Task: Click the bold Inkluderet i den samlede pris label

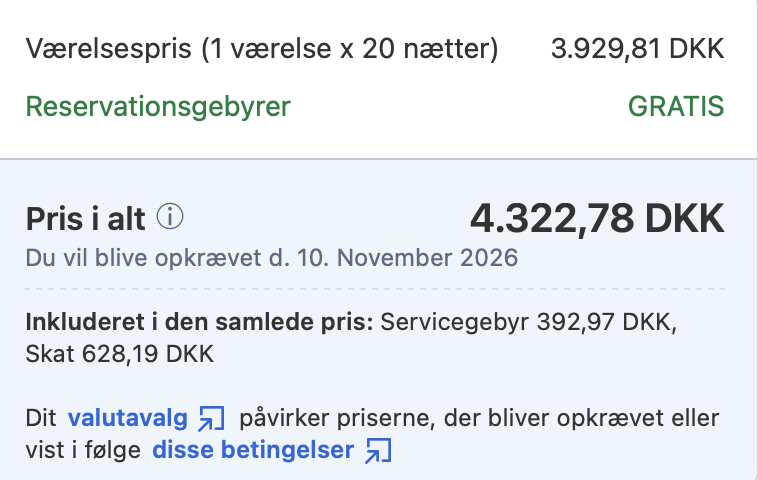Action: [x=199, y=322]
